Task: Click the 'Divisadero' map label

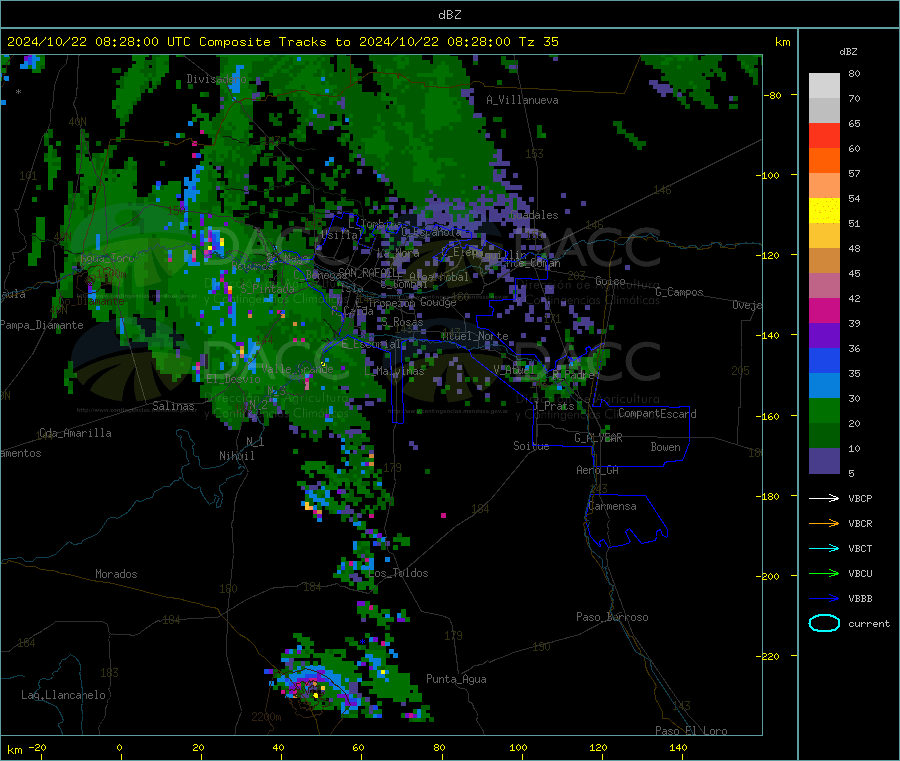Action: pyautogui.click(x=216, y=79)
